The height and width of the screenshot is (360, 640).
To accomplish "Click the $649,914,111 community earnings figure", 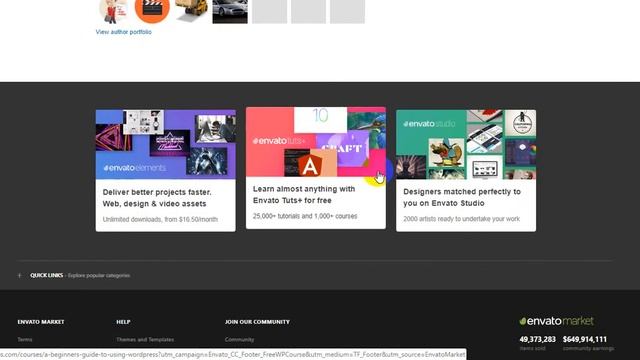I will tap(584, 340).
